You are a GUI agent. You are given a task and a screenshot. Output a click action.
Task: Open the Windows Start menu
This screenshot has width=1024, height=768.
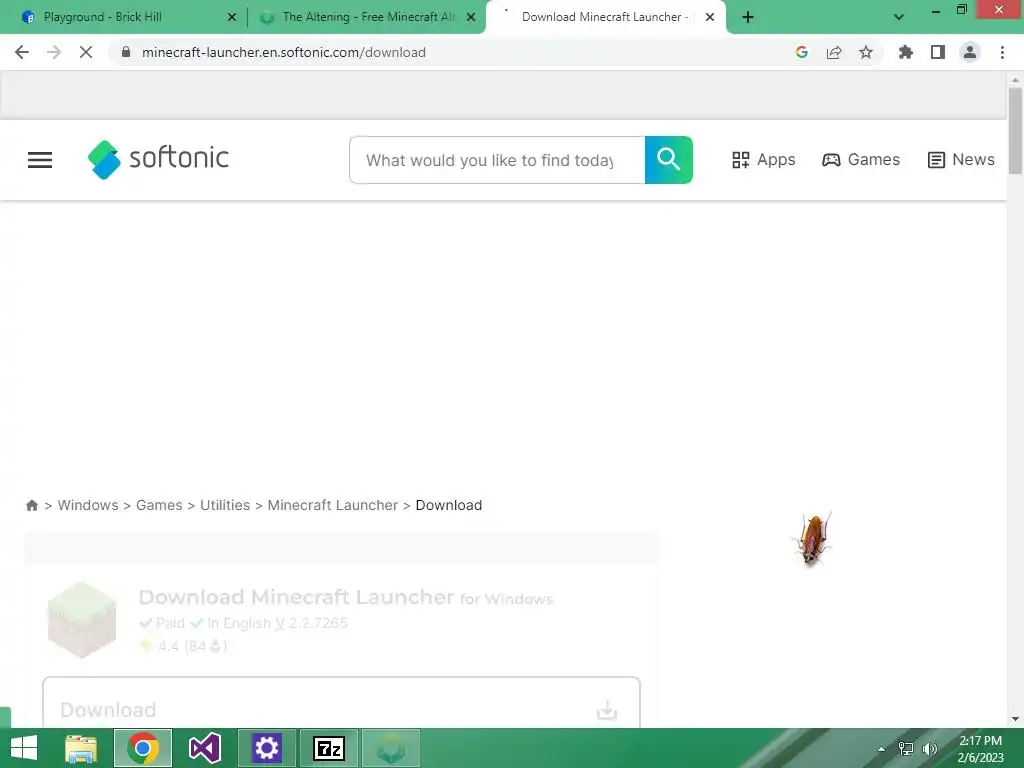coord(24,748)
